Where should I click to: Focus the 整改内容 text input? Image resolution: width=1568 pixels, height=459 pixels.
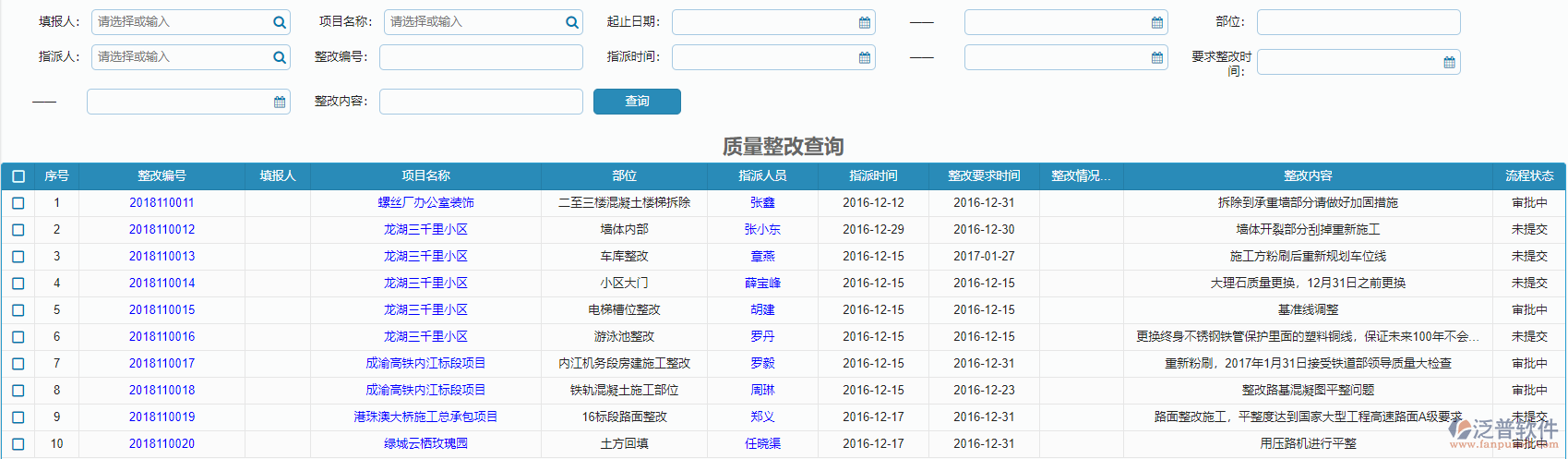pyautogui.click(x=481, y=102)
